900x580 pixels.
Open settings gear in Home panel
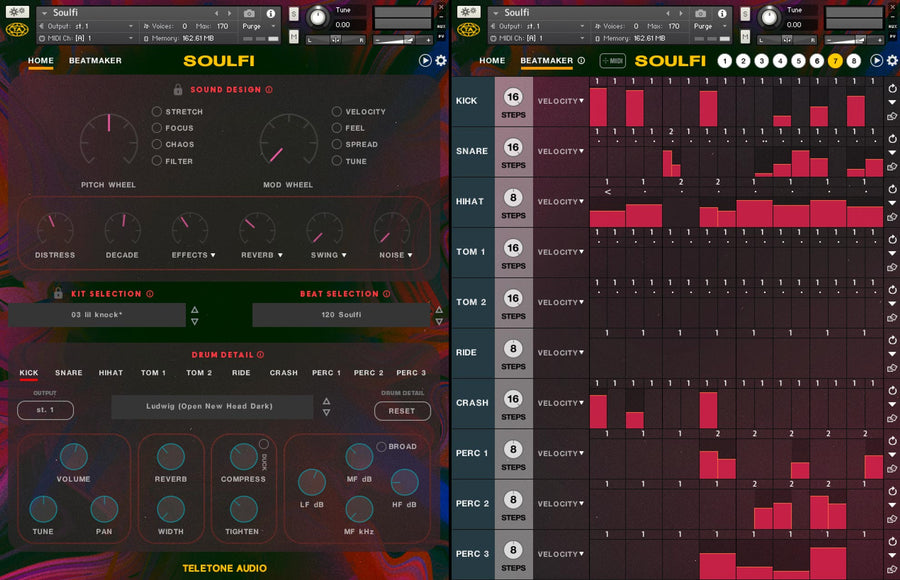441,60
